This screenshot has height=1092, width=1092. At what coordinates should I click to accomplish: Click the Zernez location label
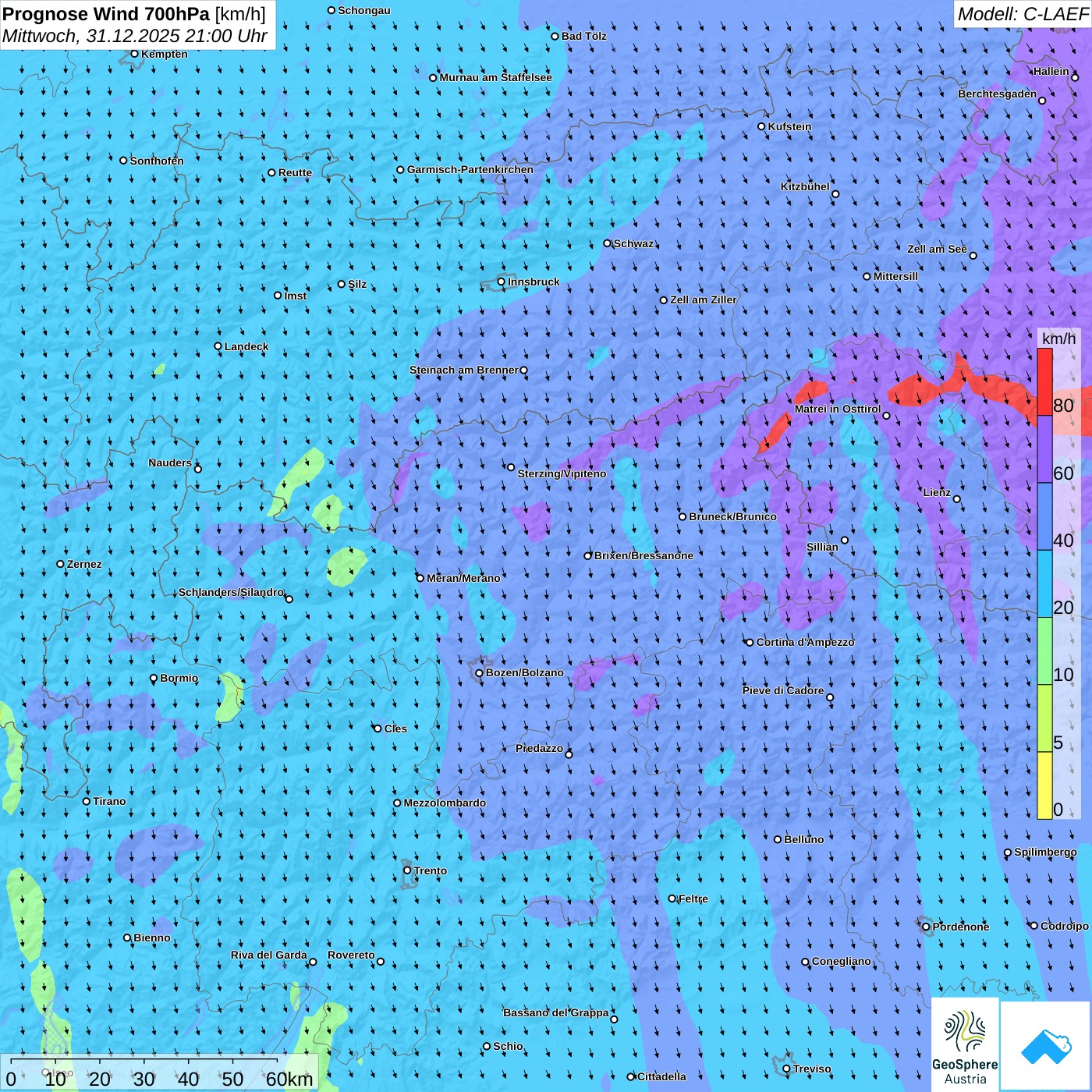pos(84,564)
